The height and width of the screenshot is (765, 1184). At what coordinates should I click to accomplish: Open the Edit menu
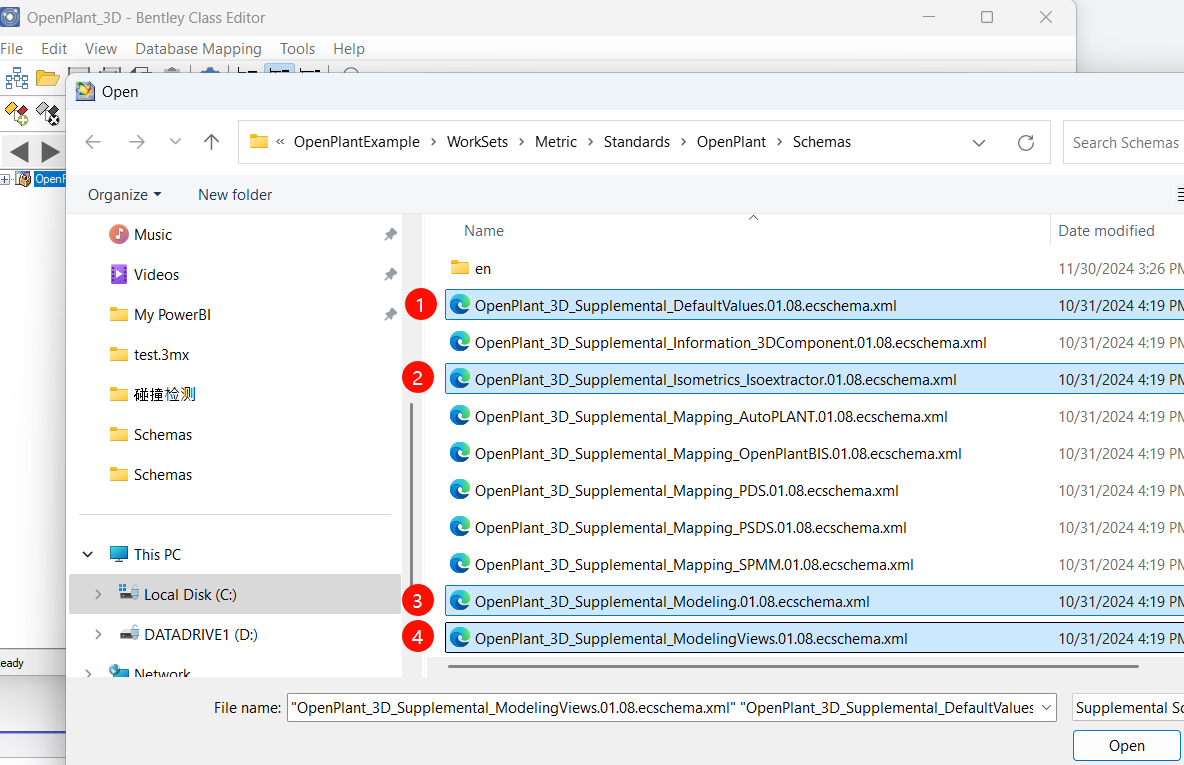(54, 48)
